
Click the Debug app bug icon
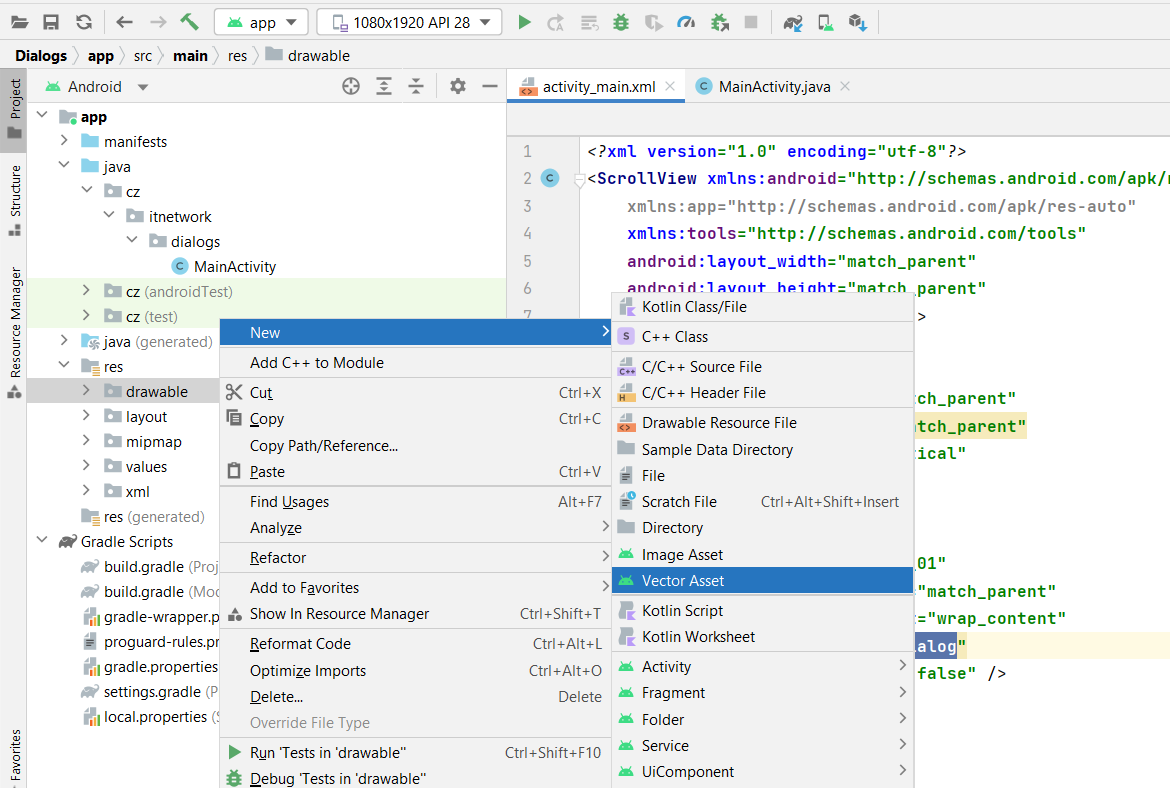point(621,22)
